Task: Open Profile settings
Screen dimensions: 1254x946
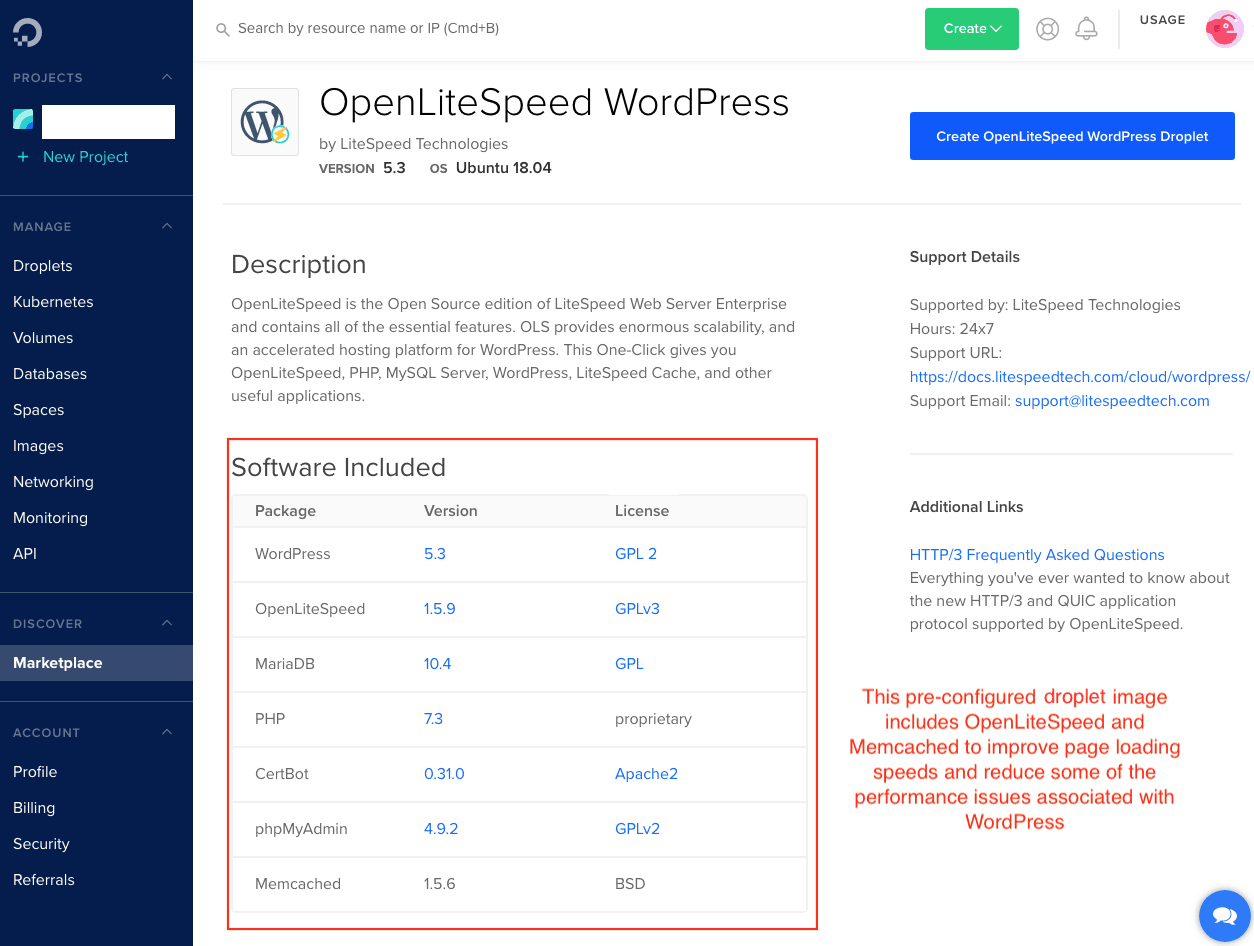Action: tap(35, 772)
